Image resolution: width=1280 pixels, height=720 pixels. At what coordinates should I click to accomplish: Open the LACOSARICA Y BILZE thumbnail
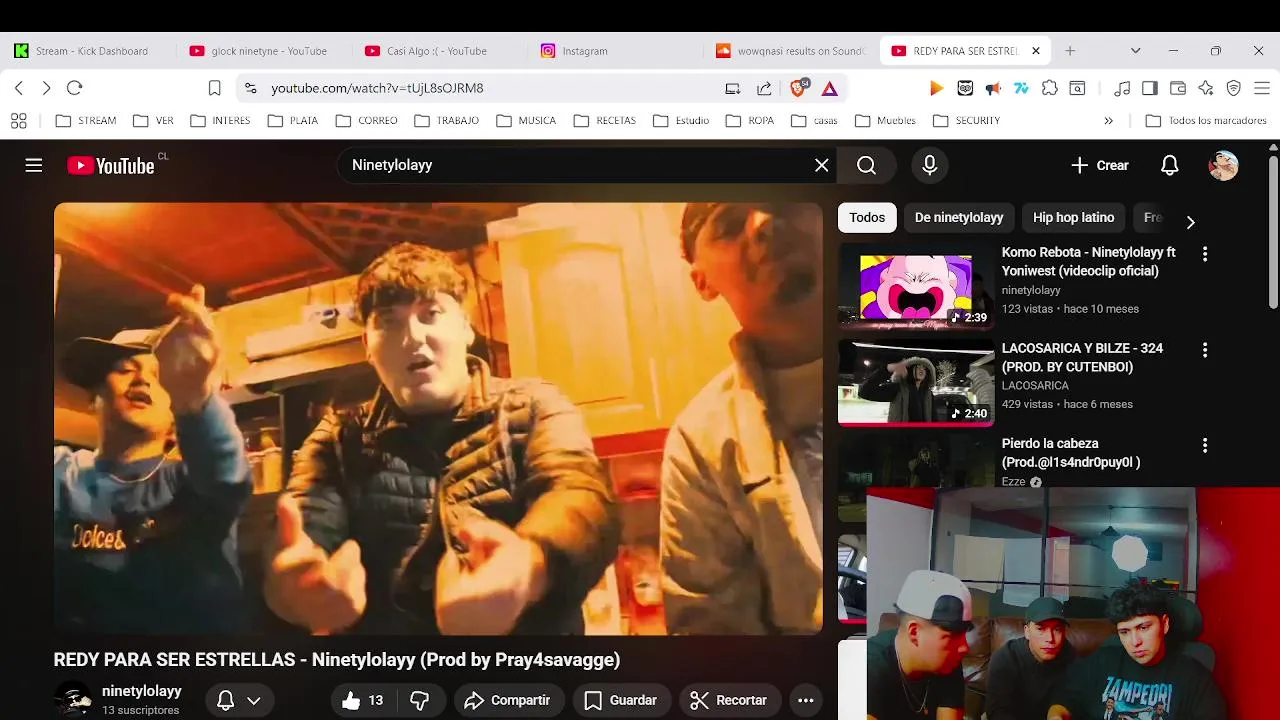pyautogui.click(x=916, y=383)
